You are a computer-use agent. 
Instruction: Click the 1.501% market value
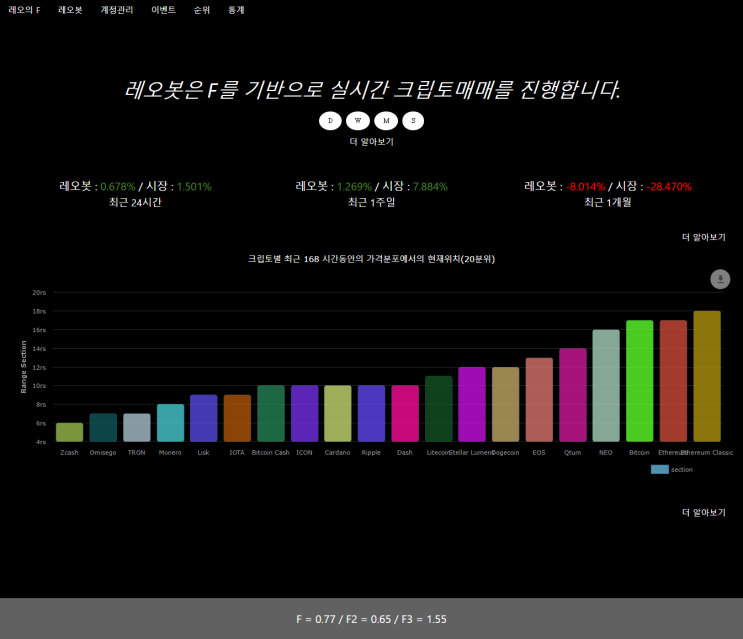pos(194,187)
